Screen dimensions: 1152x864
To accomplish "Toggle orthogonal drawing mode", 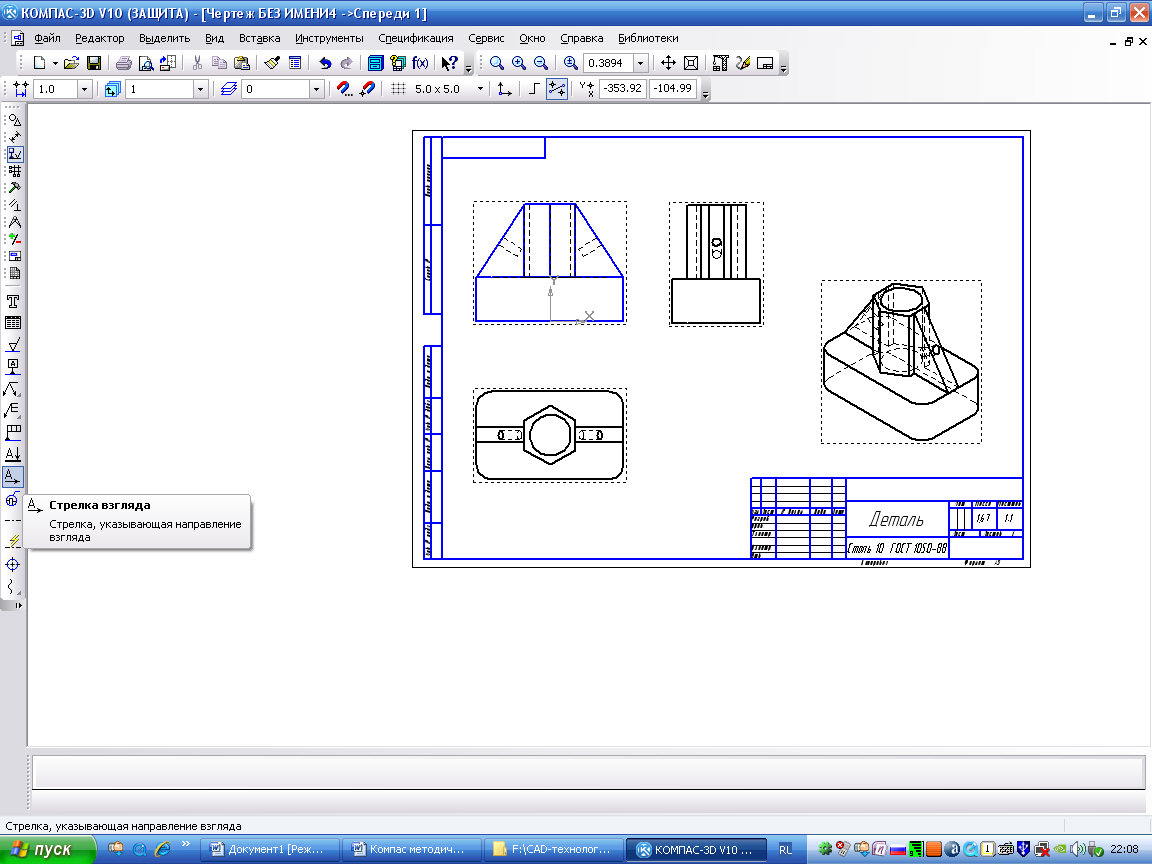I will [534, 89].
